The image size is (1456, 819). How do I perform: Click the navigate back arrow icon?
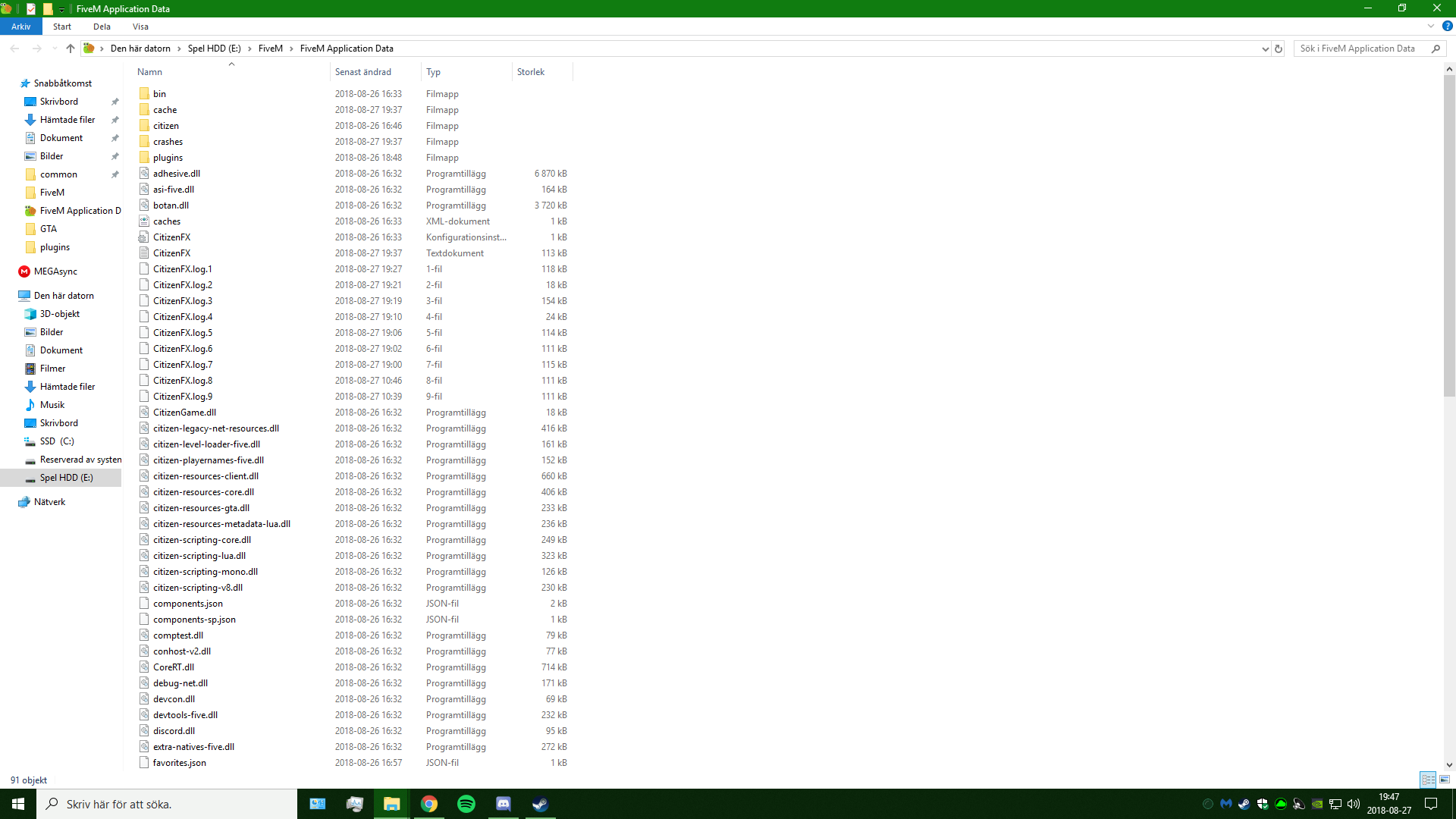click(x=14, y=48)
